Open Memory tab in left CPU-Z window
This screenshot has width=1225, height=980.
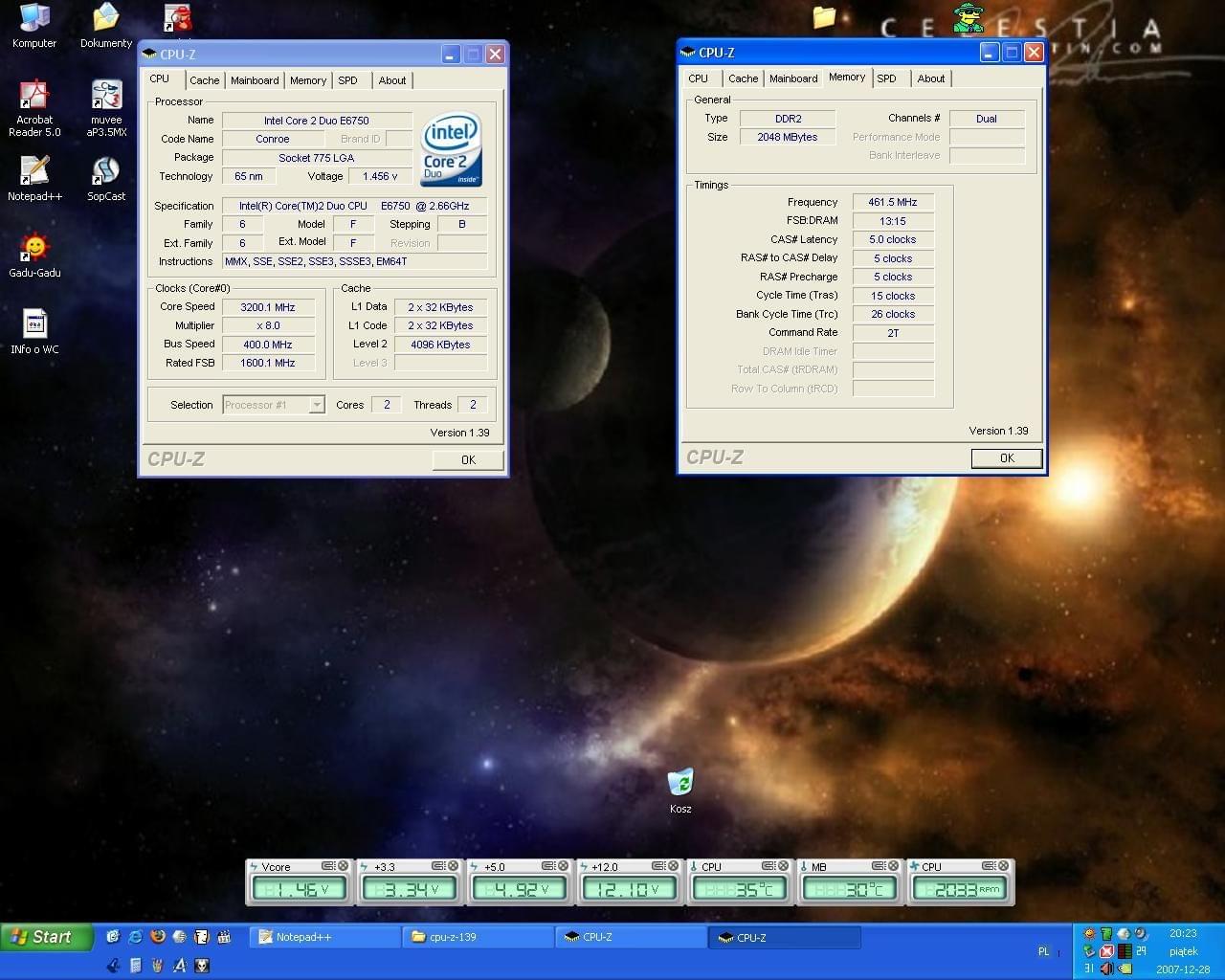[308, 80]
